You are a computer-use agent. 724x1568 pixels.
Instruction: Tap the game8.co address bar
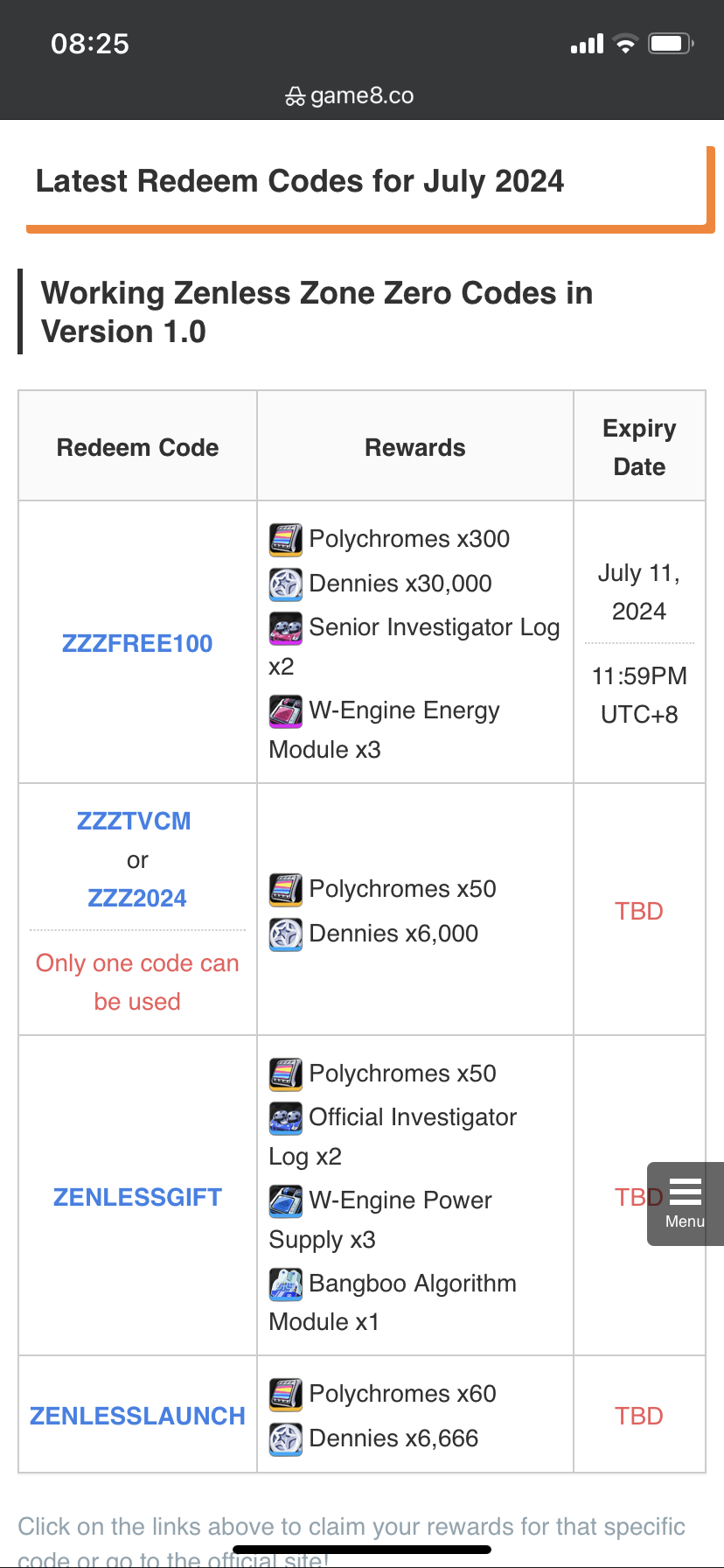point(362,95)
